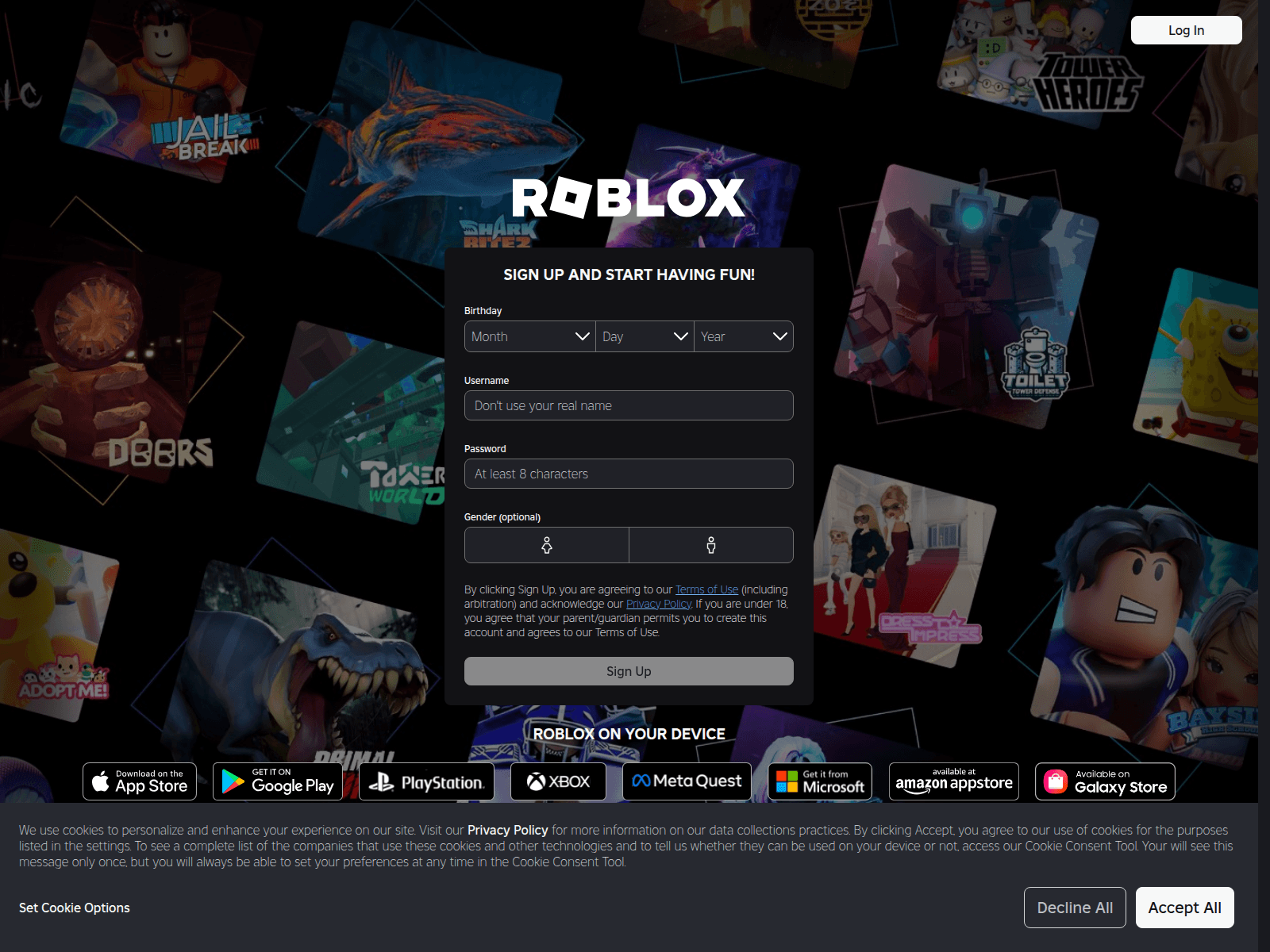Viewport: 1270px width, 952px height.
Task: Click the Username input field
Action: (629, 405)
